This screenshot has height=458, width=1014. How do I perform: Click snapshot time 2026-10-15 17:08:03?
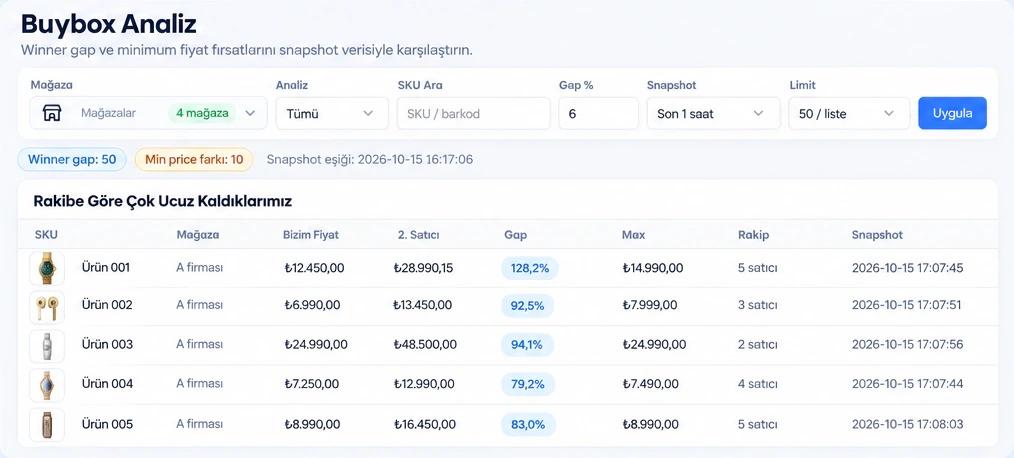coord(907,424)
